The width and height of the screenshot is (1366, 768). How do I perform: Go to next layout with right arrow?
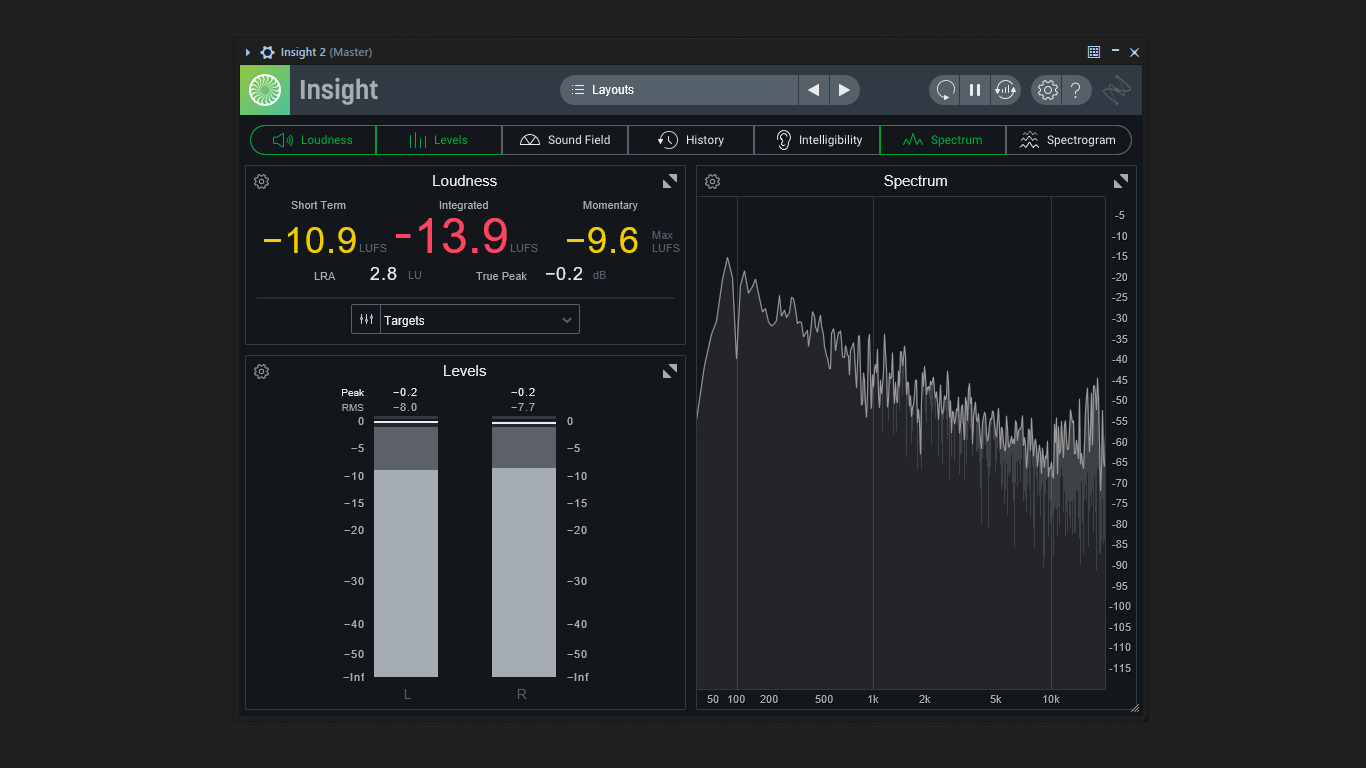coord(844,90)
